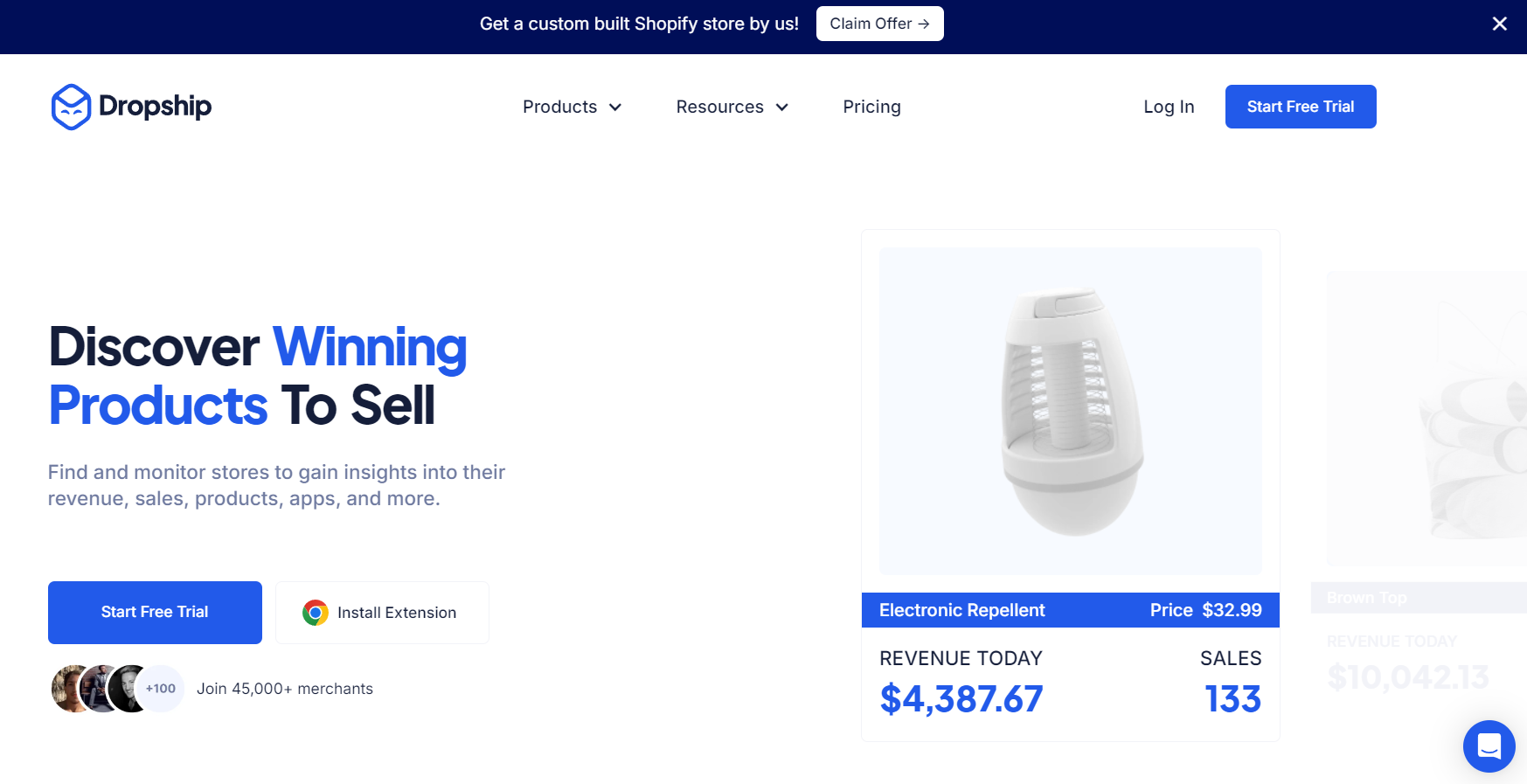Click the Chrome icon on Install Extension
The width and height of the screenshot is (1527, 784).
pos(315,613)
